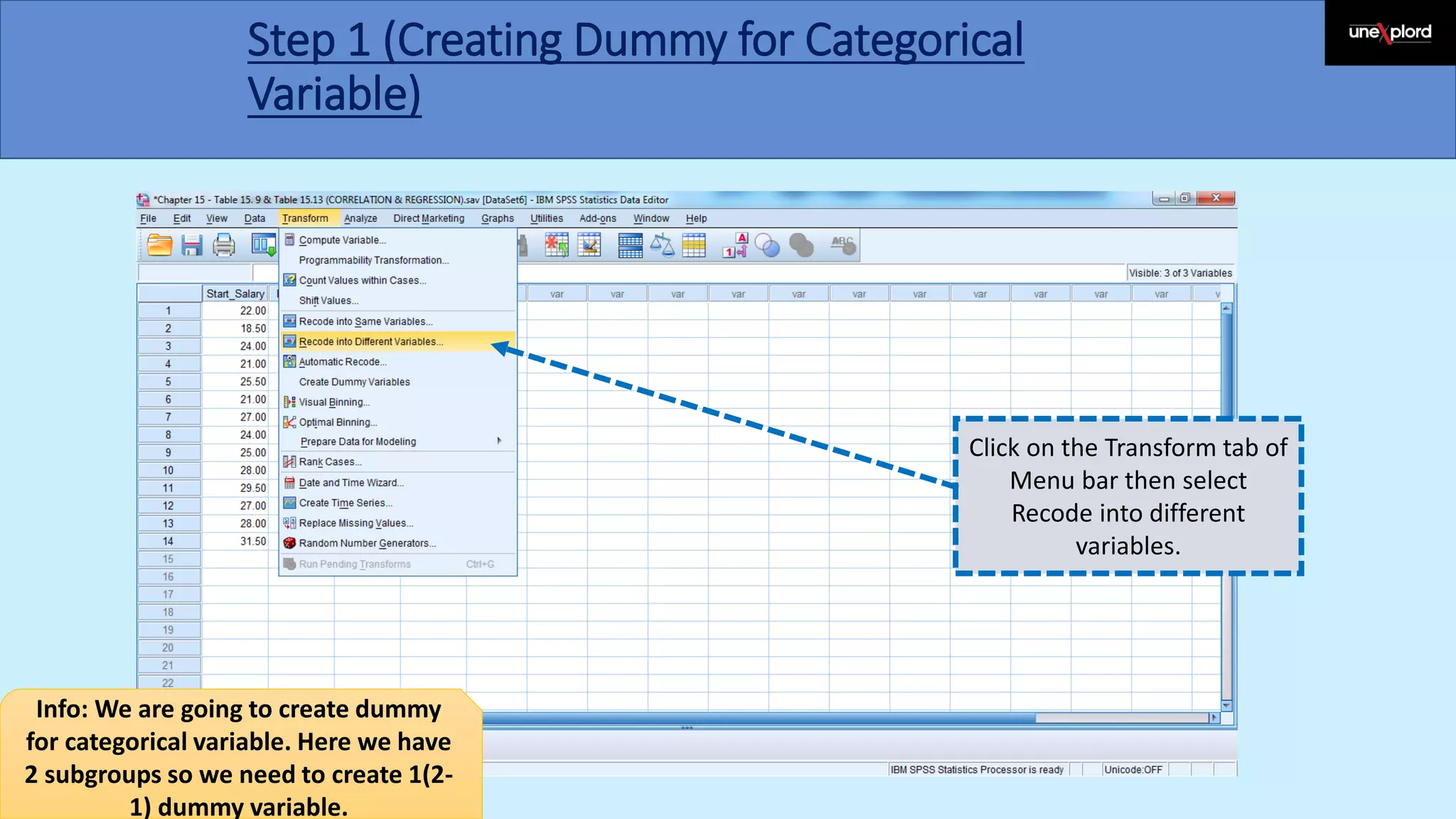Select row 5 header in data grid
1456x819 pixels.
click(168, 382)
